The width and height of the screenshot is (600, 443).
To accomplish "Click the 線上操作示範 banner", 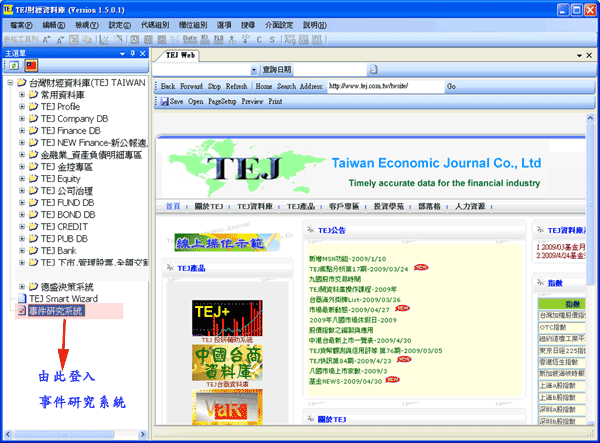I will (227, 243).
